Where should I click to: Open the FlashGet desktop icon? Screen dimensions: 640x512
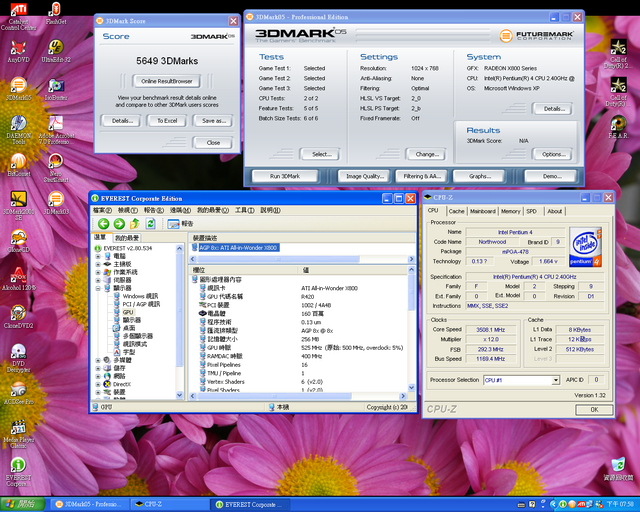coord(56,13)
